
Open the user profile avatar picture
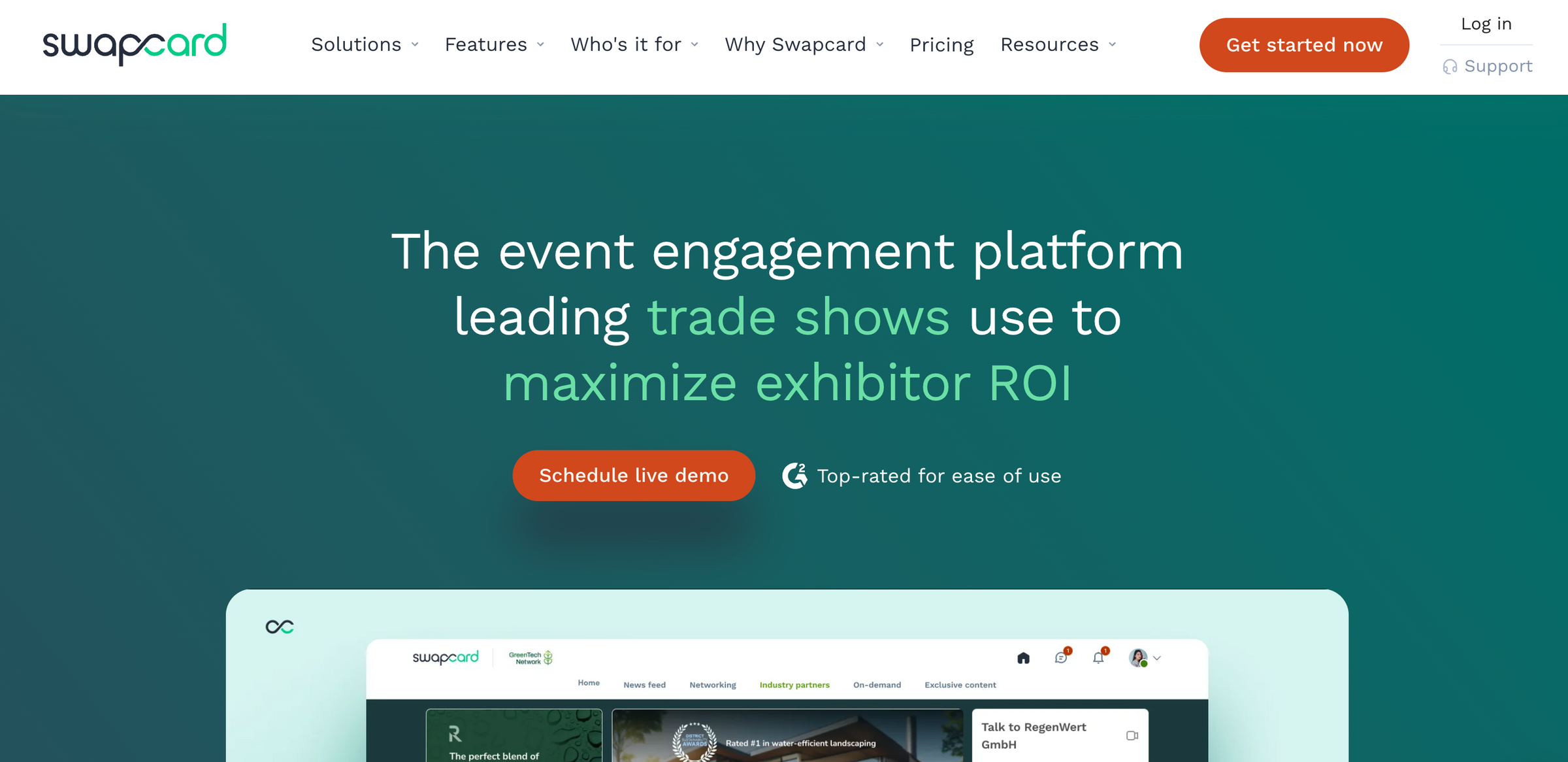[x=1137, y=658]
